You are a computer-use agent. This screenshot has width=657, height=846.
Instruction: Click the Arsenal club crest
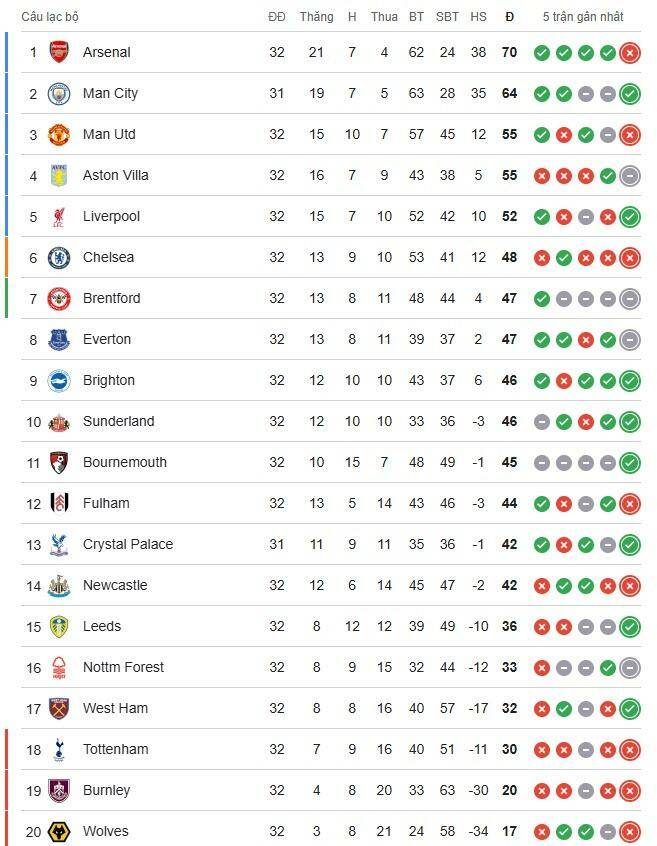pos(60,52)
